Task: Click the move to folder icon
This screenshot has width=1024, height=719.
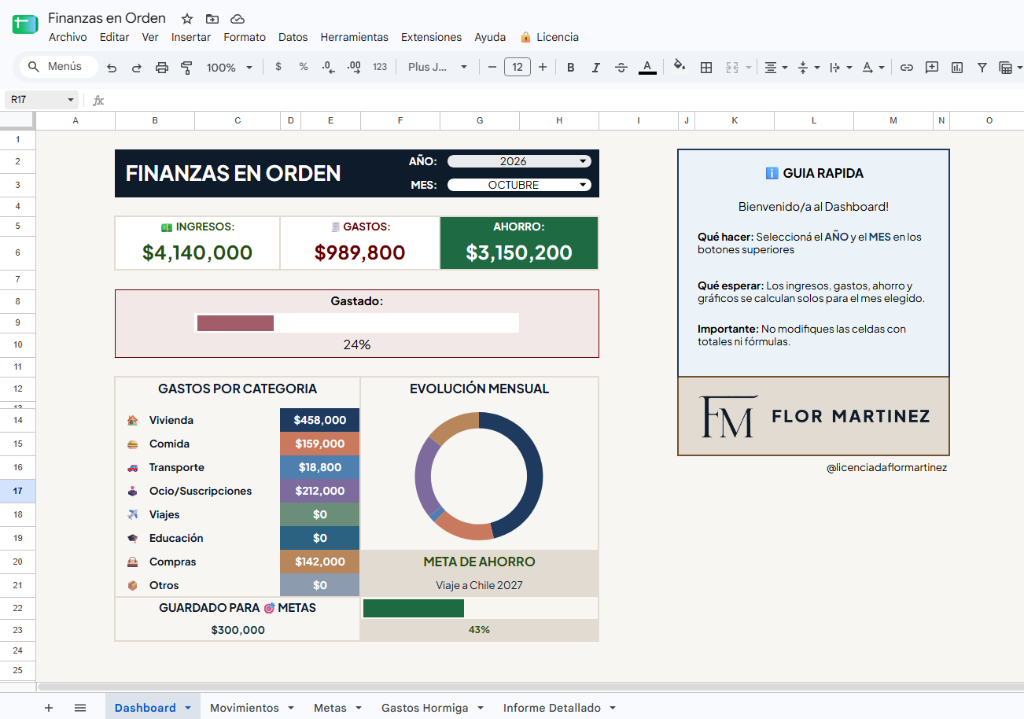Action: pos(212,19)
